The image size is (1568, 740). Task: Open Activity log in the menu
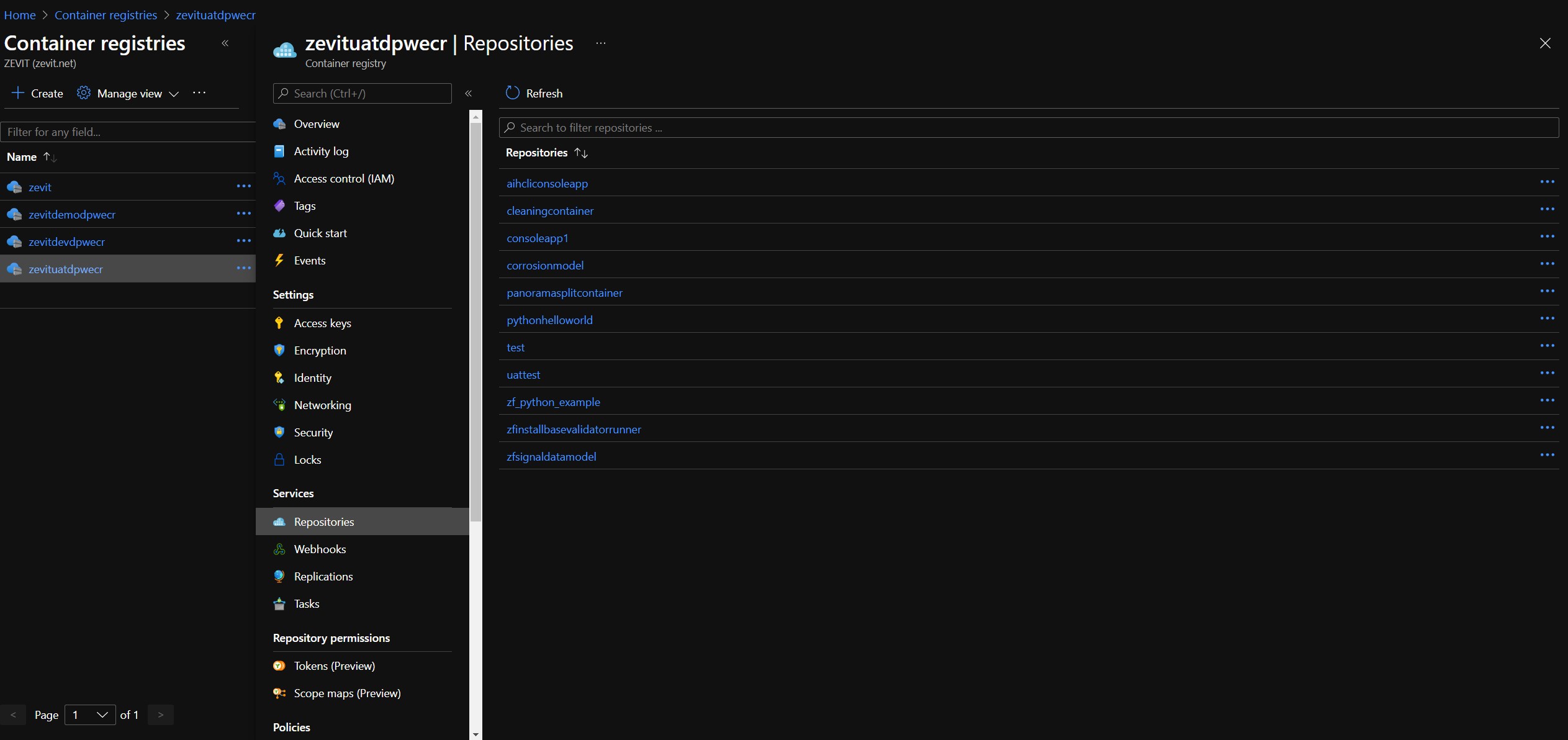[x=321, y=151]
